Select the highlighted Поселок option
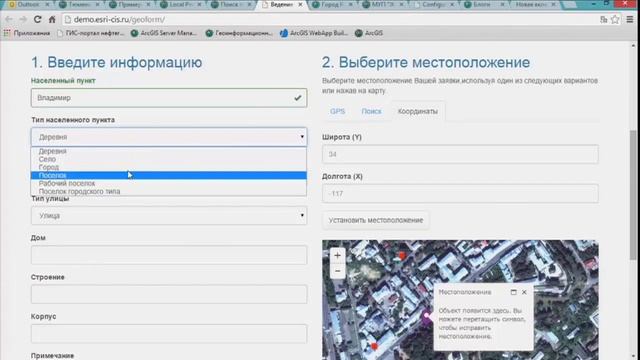The height and width of the screenshot is (360, 640). point(169,176)
